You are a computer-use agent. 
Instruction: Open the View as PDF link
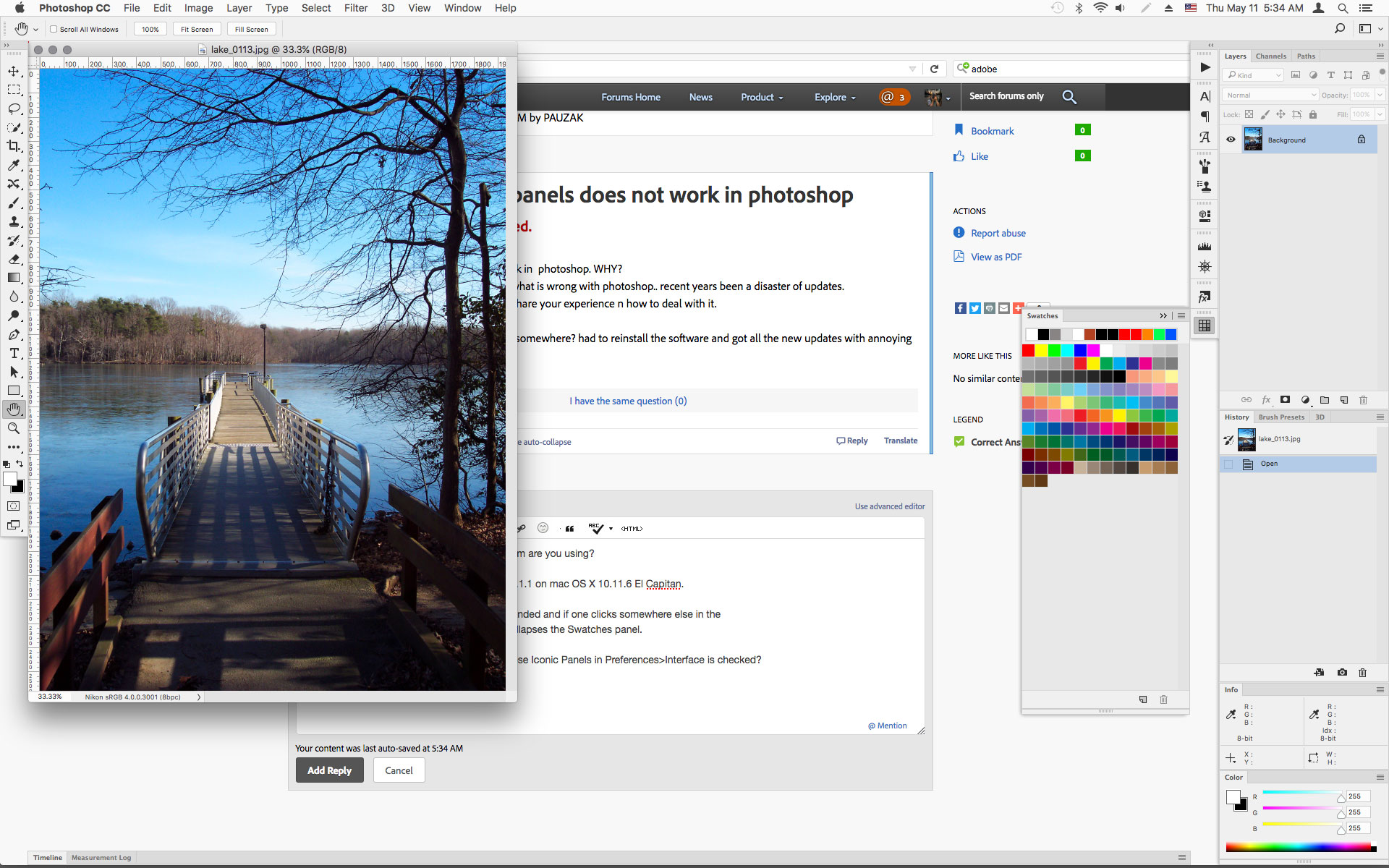tap(996, 257)
